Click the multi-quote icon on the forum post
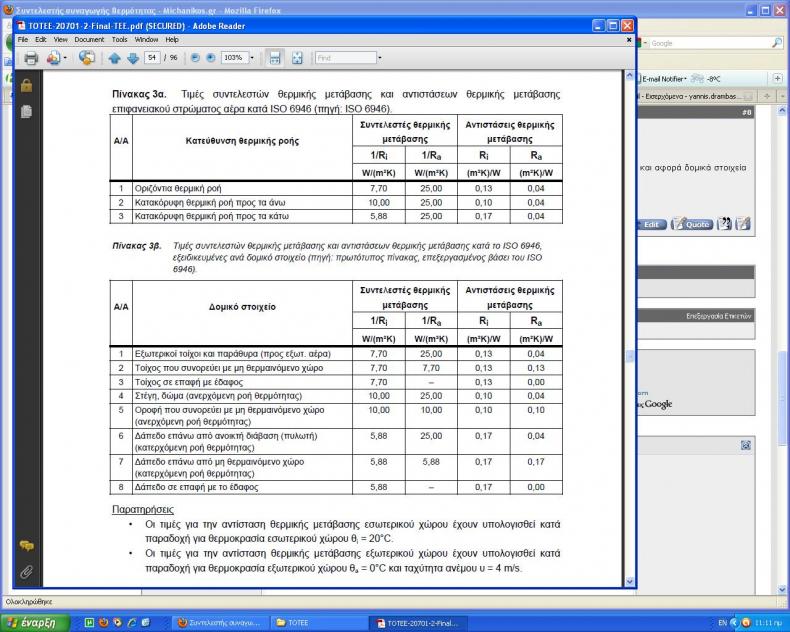This screenshot has height=632, width=790. pos(725,224)
